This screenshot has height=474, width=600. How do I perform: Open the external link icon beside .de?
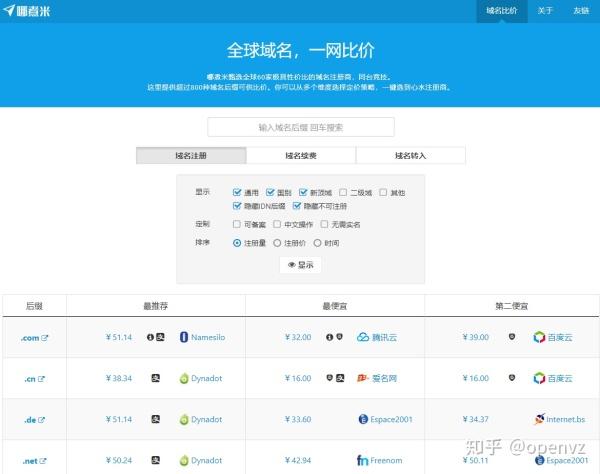(41, 420)
